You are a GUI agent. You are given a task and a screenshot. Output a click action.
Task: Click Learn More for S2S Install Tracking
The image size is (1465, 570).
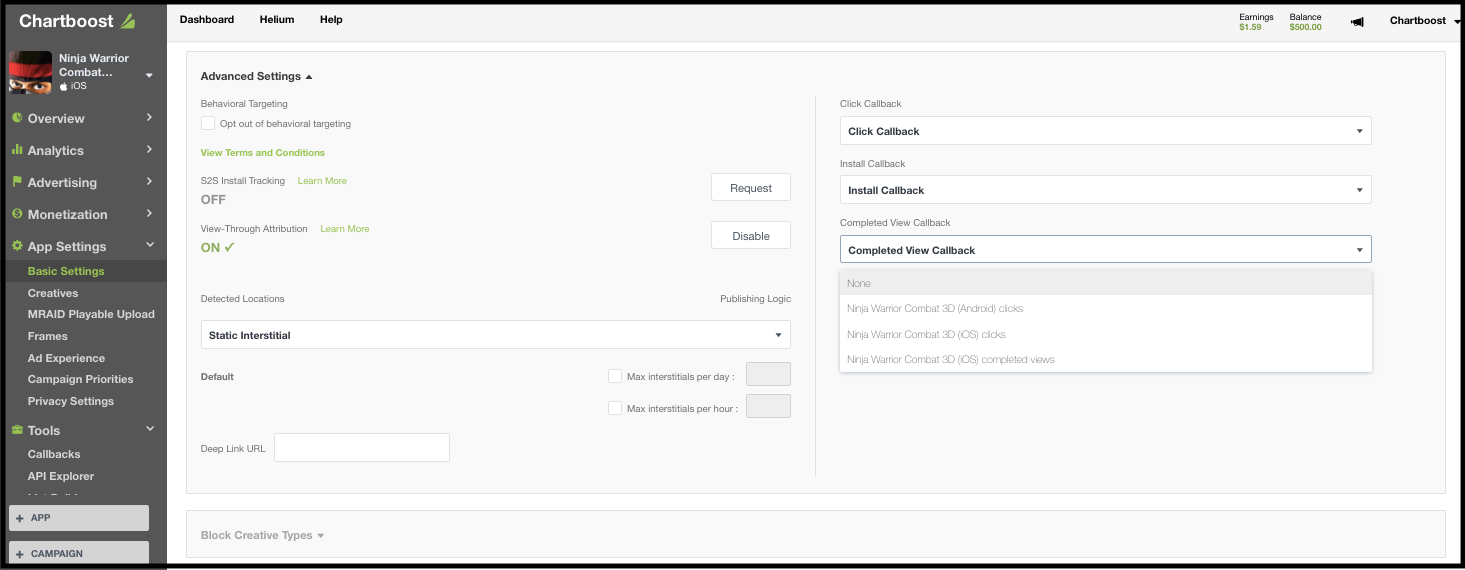pyautogui.click(x=322, y=181)
